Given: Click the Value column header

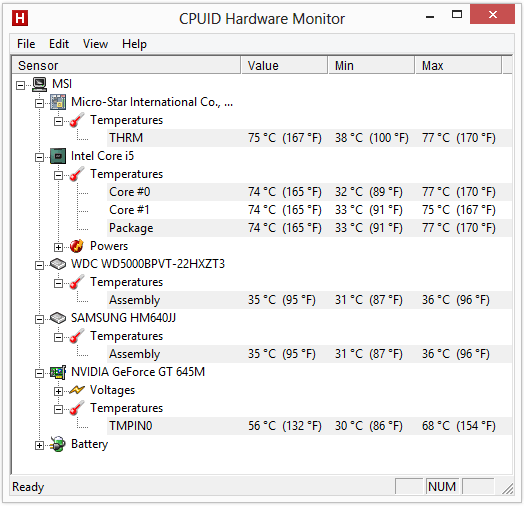Looking at the screenshot, I should [x=284, y=65].
